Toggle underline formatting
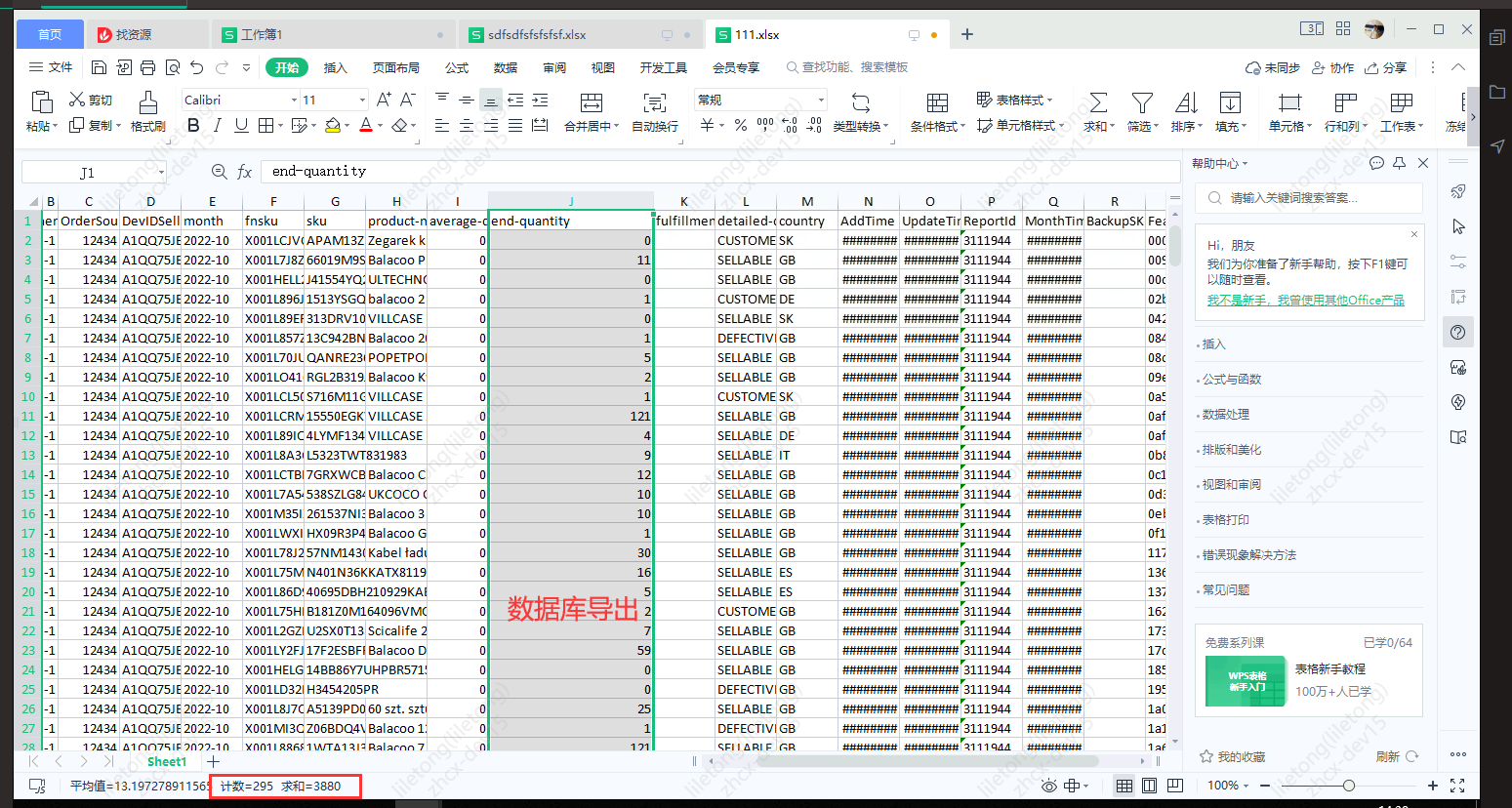Viewport: 1512px width, 808px height. click(x=240, y=125)
